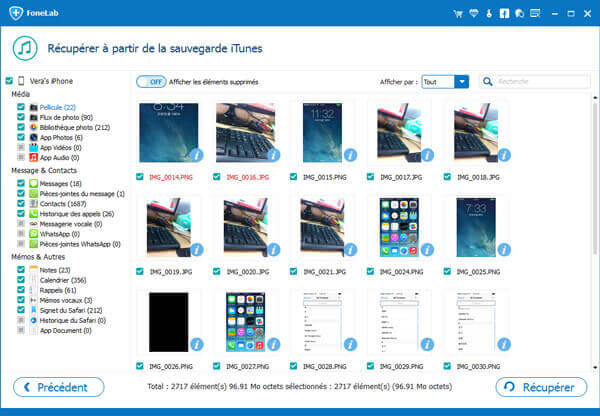Viewport: 600px width, 416px height.
Task: Open Bibliothèque photo (212) category
Action: [75, 127]
